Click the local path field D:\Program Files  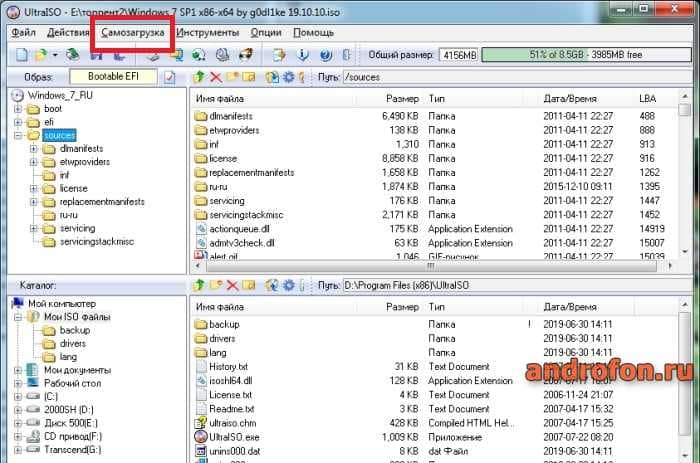click(x=517, y=285)
